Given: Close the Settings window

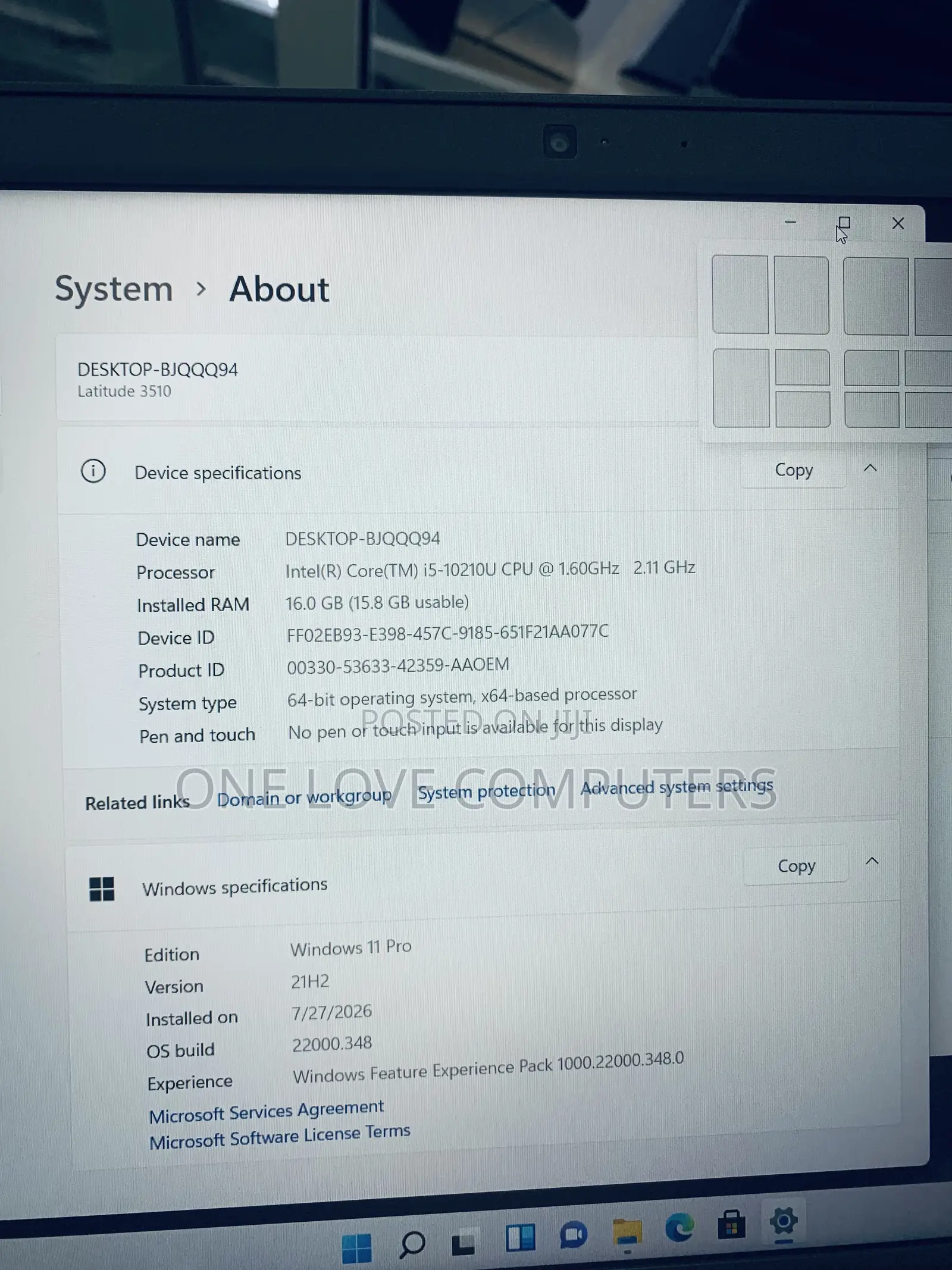Looking at the screenshot, I should (898, 224).
